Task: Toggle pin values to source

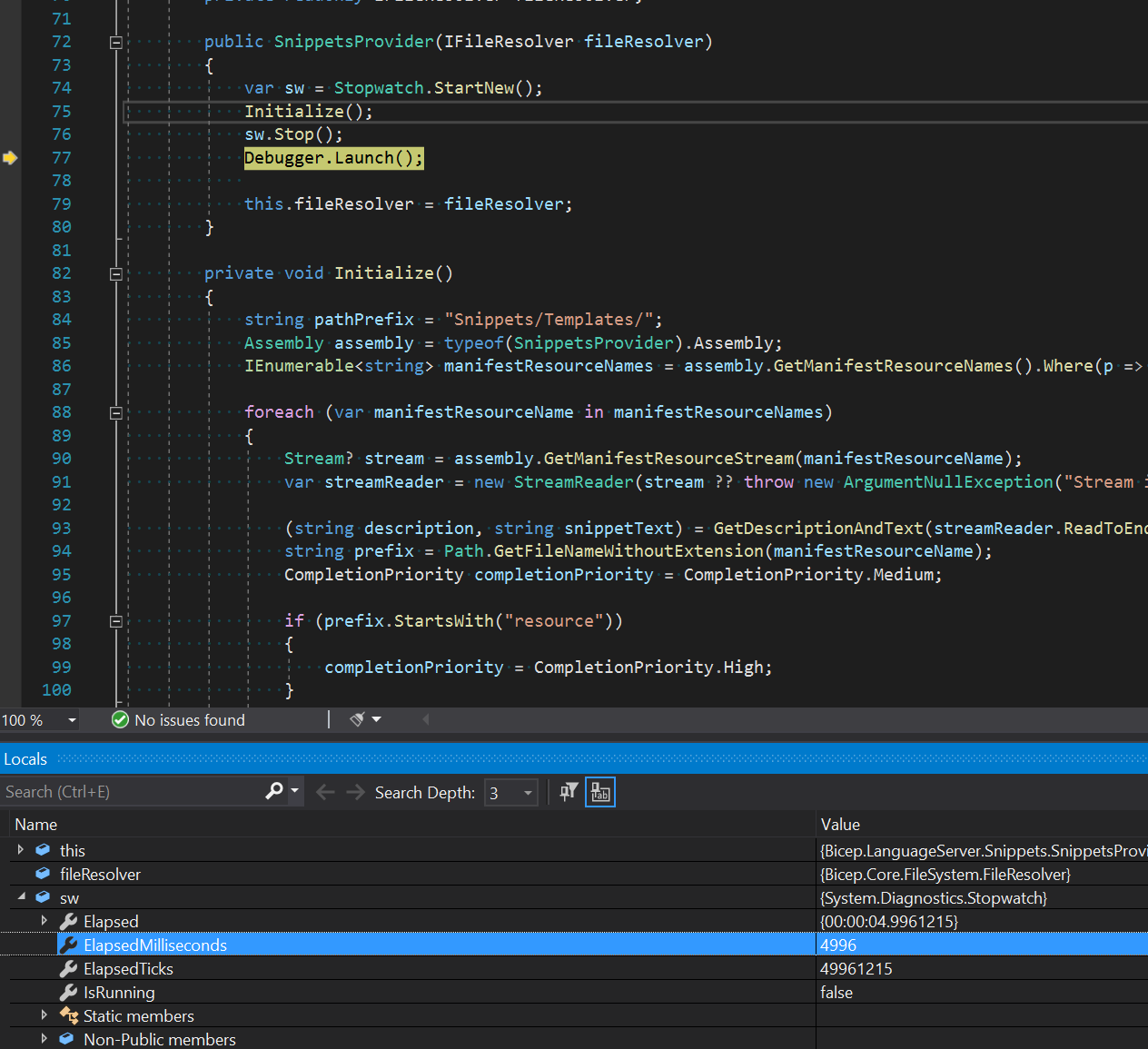Action: click(568, 791)
